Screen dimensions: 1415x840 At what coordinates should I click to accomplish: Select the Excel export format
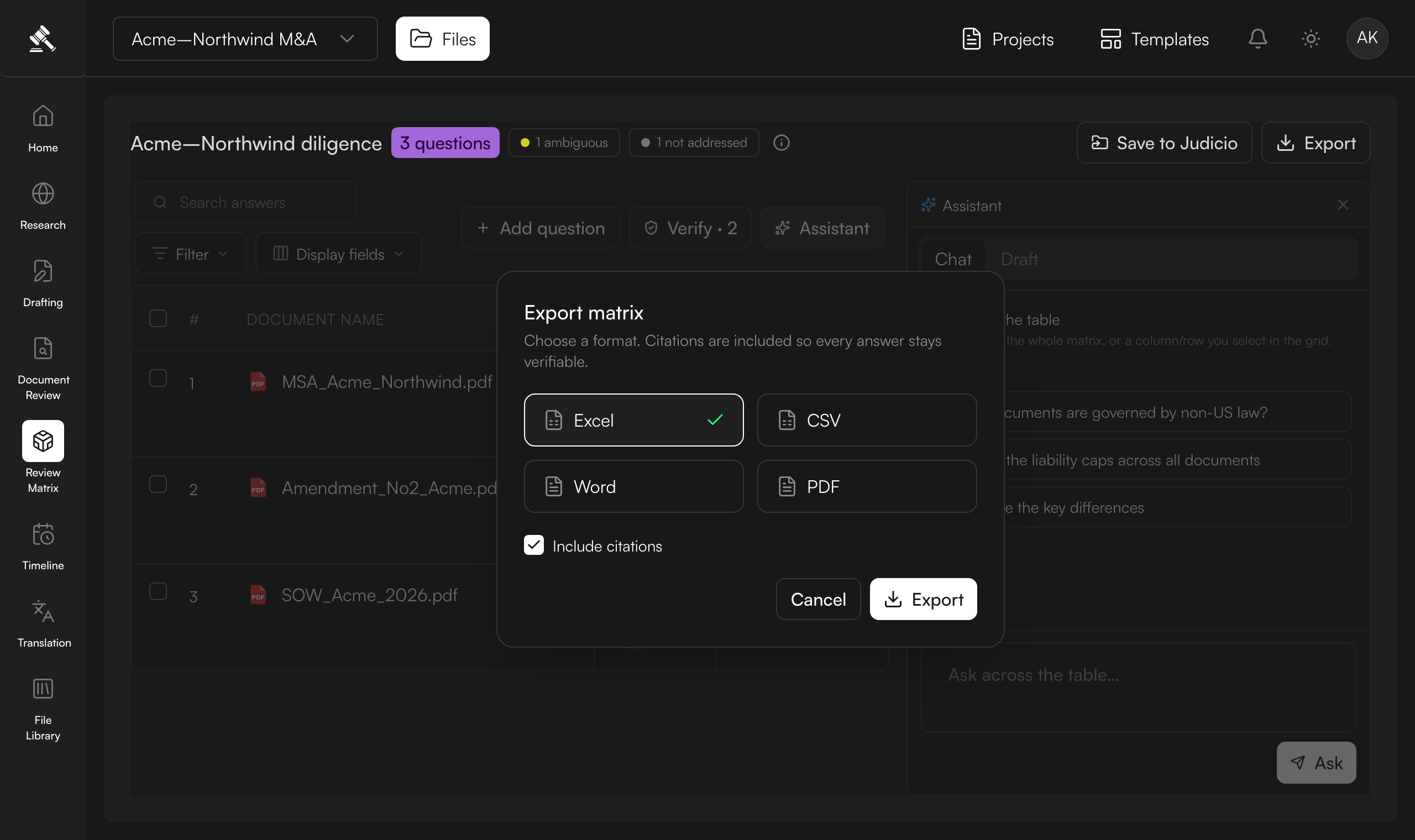pos(633,420)
